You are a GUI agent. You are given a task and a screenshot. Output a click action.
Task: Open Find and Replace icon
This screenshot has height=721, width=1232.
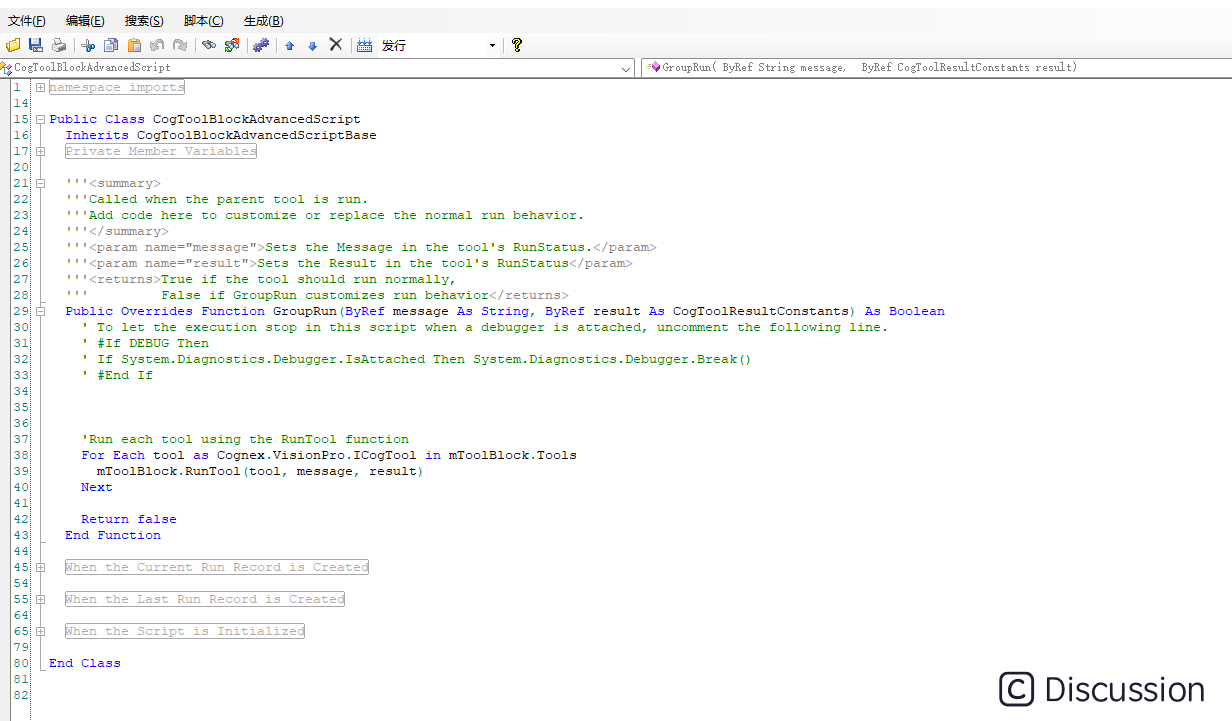pyautogui.click(x=232, y=45)
